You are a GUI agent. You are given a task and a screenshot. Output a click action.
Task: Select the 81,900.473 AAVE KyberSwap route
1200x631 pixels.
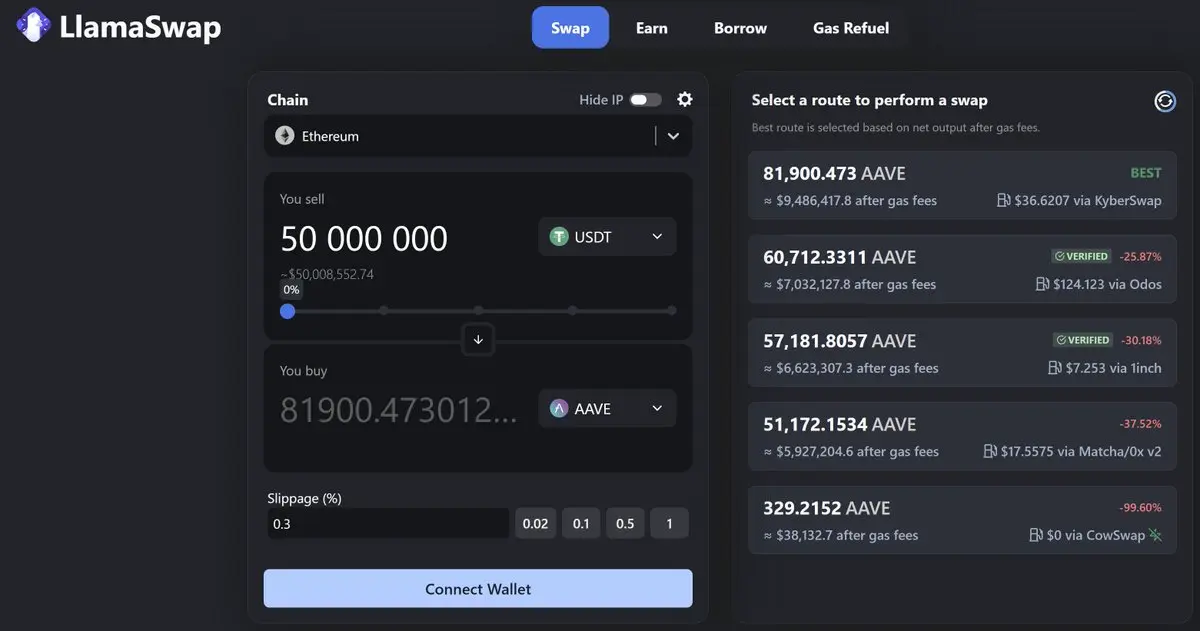click(x=962, y=186)
